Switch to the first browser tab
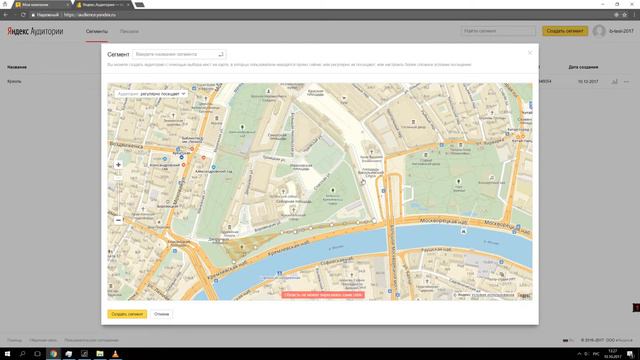Image resolution: width=640 pixels, height=360 pixels. [41, 5]
